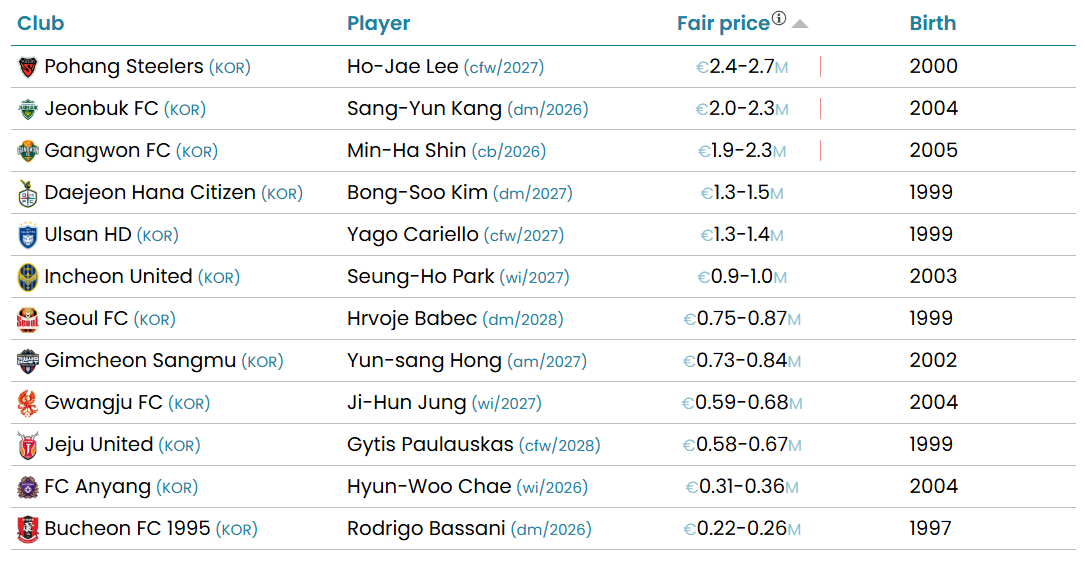Screen dimensions: 1085x562
Task: Sort table by Player column header
Action: (378, 24)
